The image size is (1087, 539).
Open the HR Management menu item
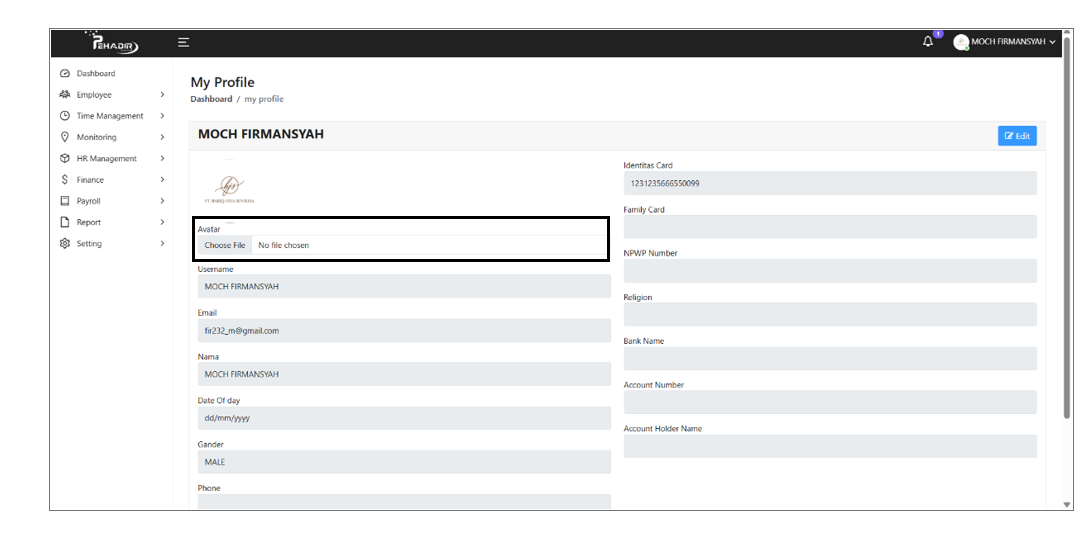[x=106, y=159]
